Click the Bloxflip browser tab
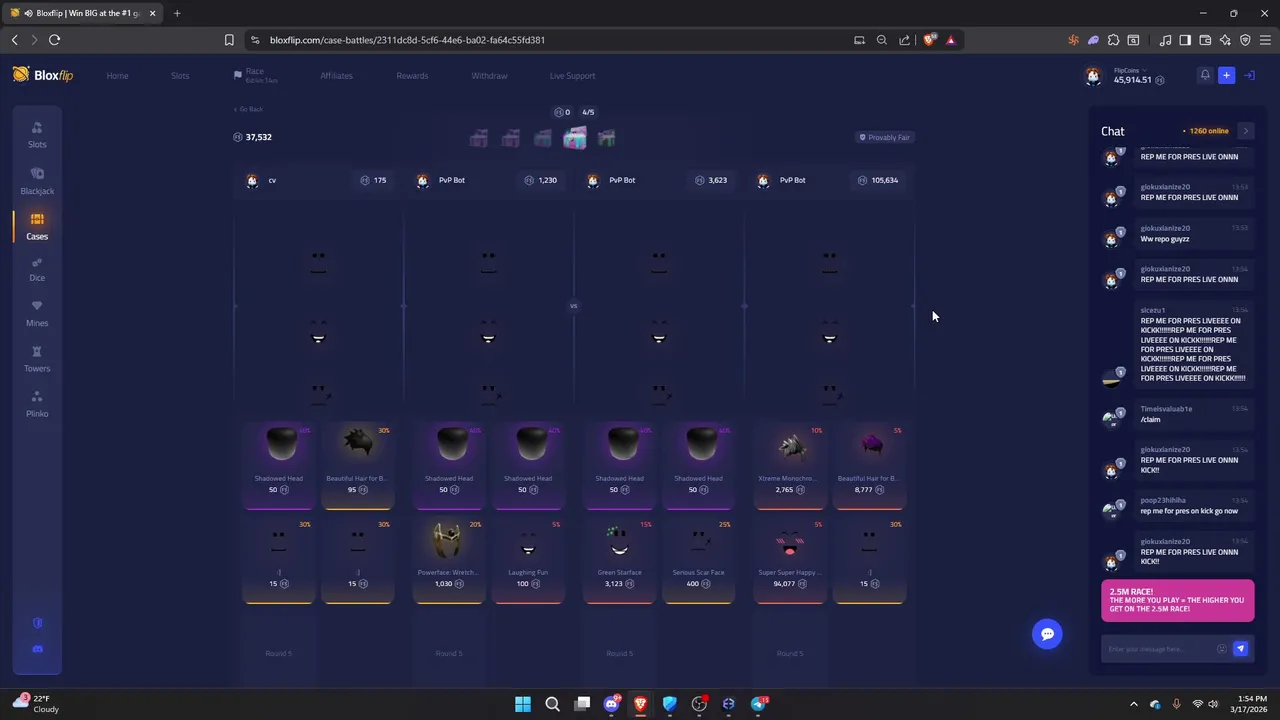The width and height of the screenshot is (1280, 720). point(82,13)
